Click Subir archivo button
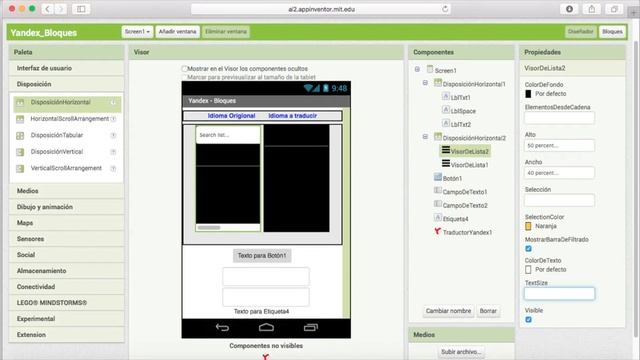 (x=461, y=351)
